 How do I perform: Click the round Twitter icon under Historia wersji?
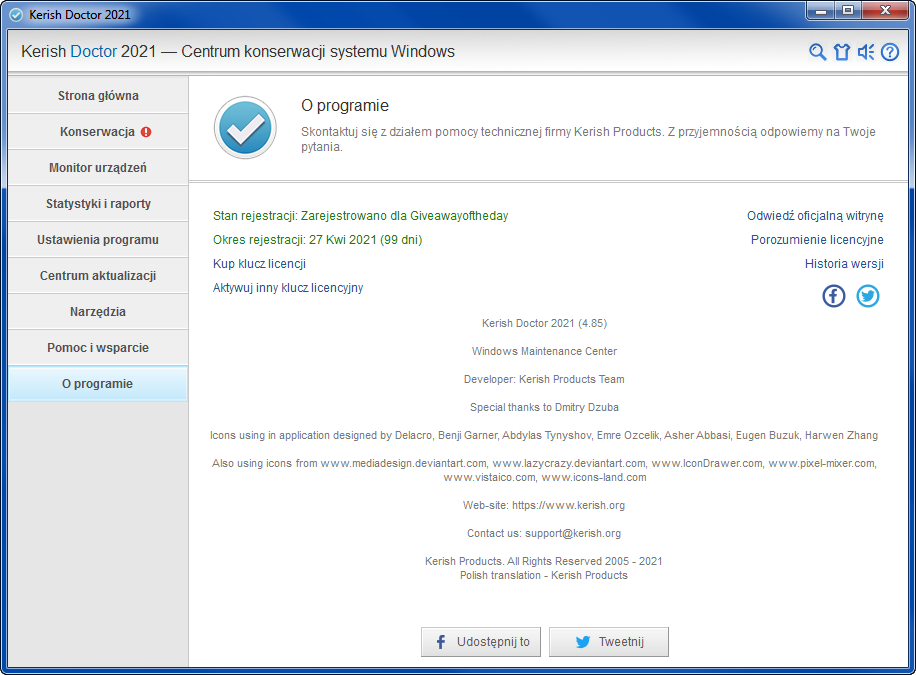[868, 296]
